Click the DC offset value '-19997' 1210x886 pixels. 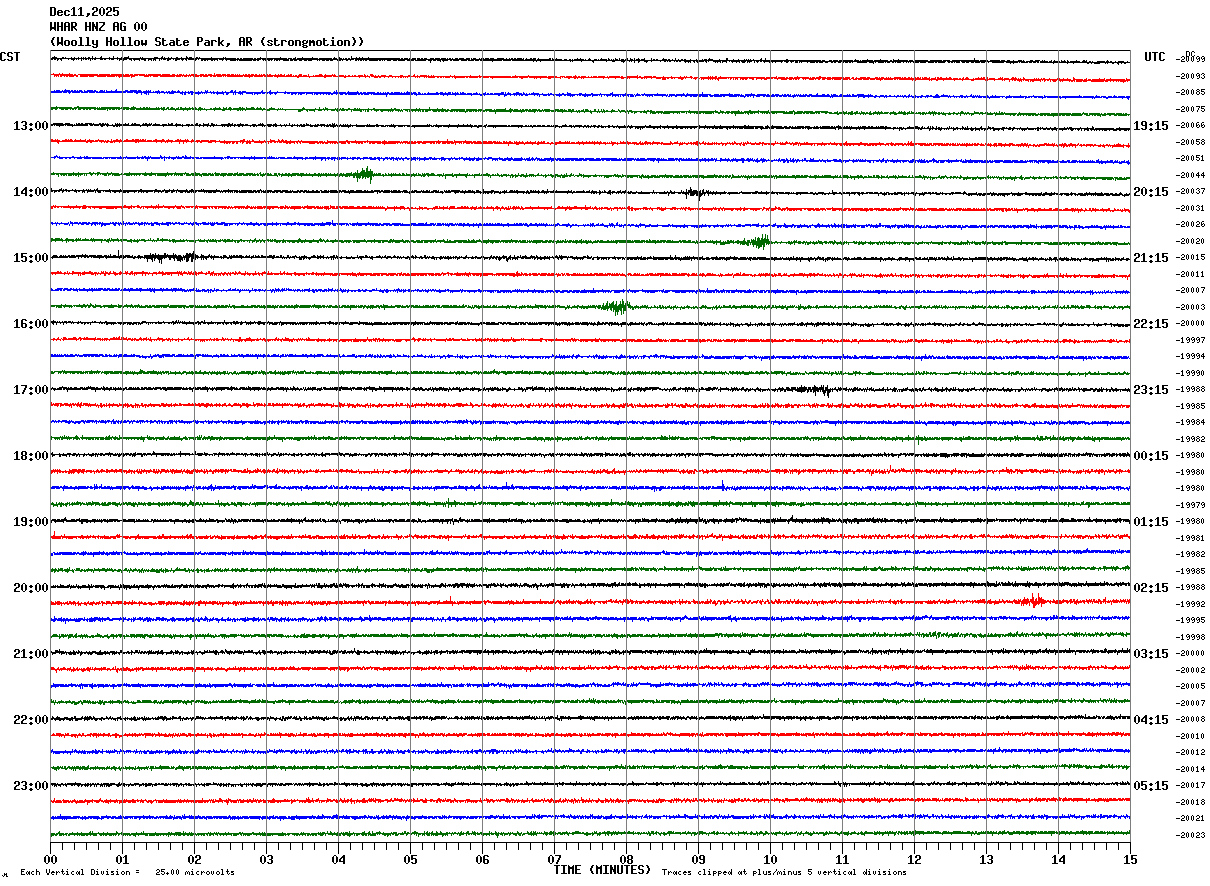(x=1191, y=340)
